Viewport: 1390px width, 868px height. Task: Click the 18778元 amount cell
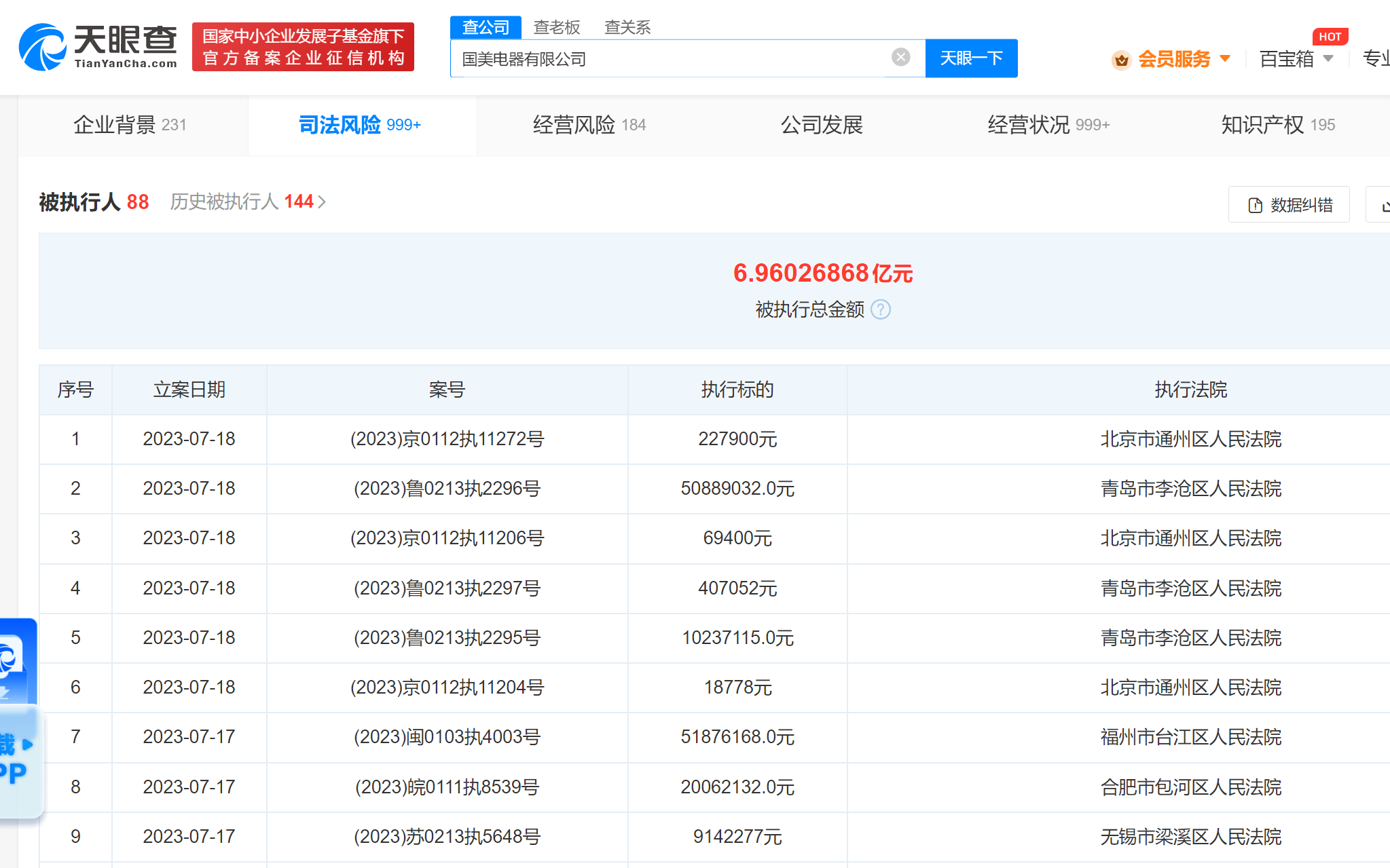(737, 687)
